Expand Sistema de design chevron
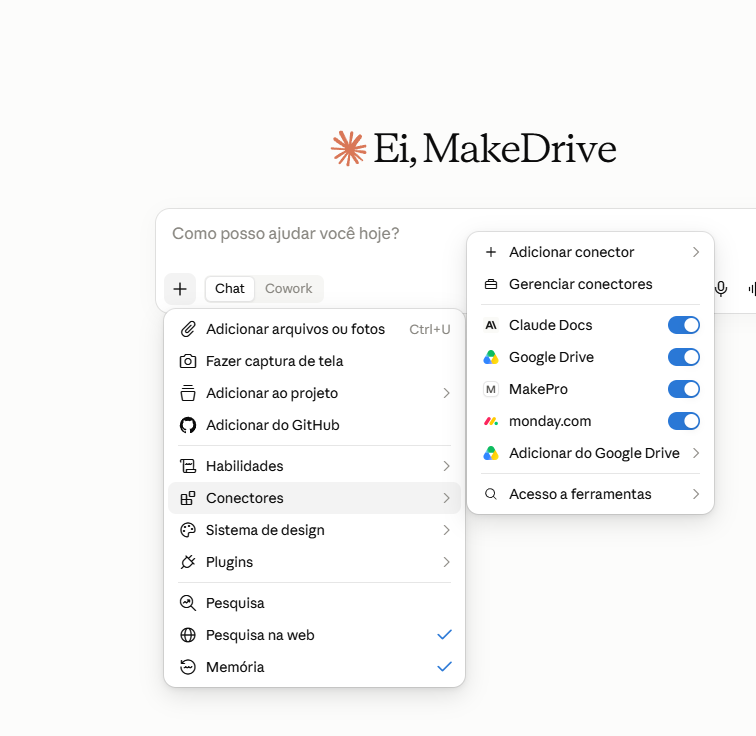Screen dimensions: 756x736 click(446, 530)
